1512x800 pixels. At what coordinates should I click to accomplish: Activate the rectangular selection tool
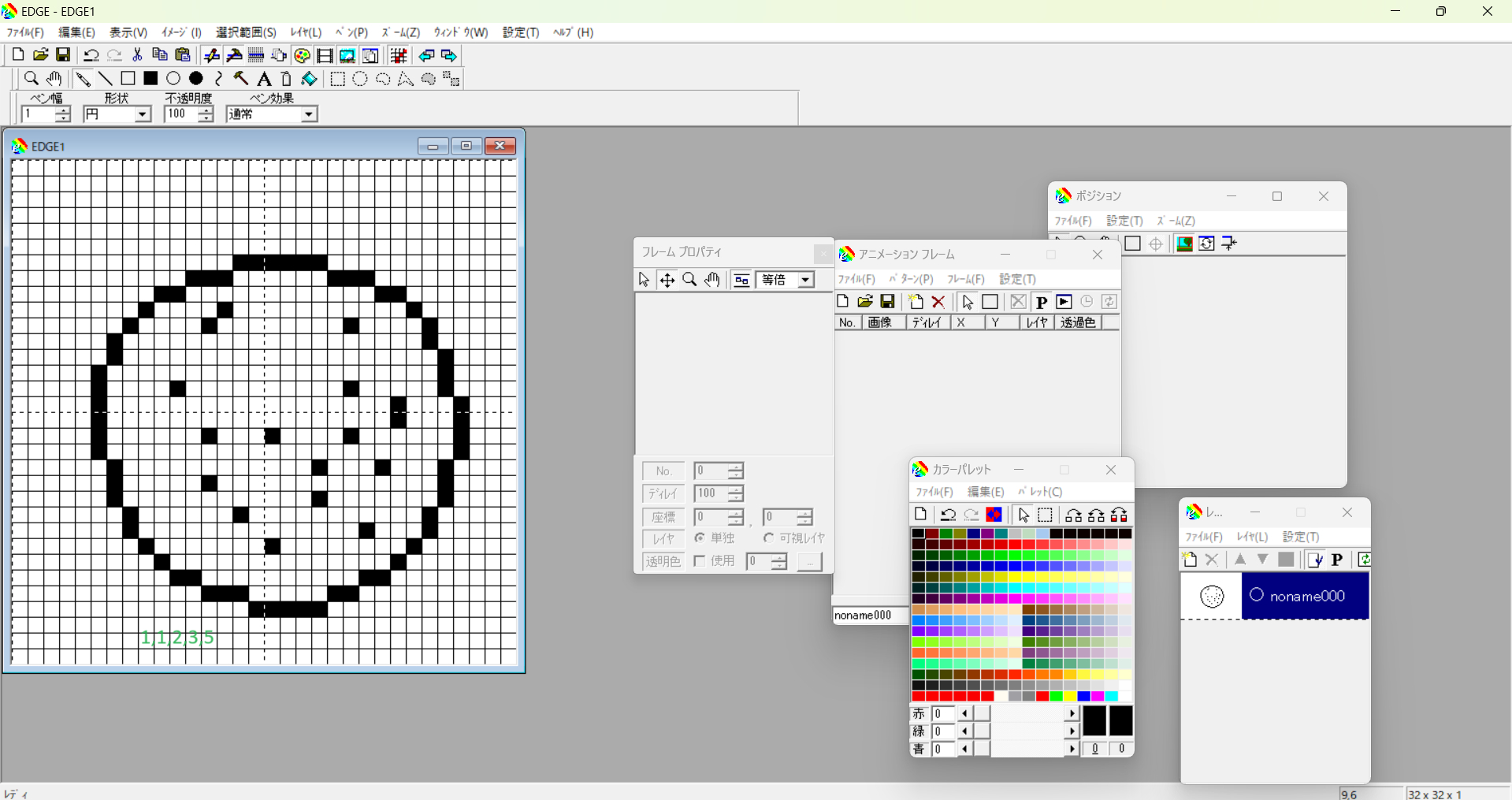pos(337,79)
